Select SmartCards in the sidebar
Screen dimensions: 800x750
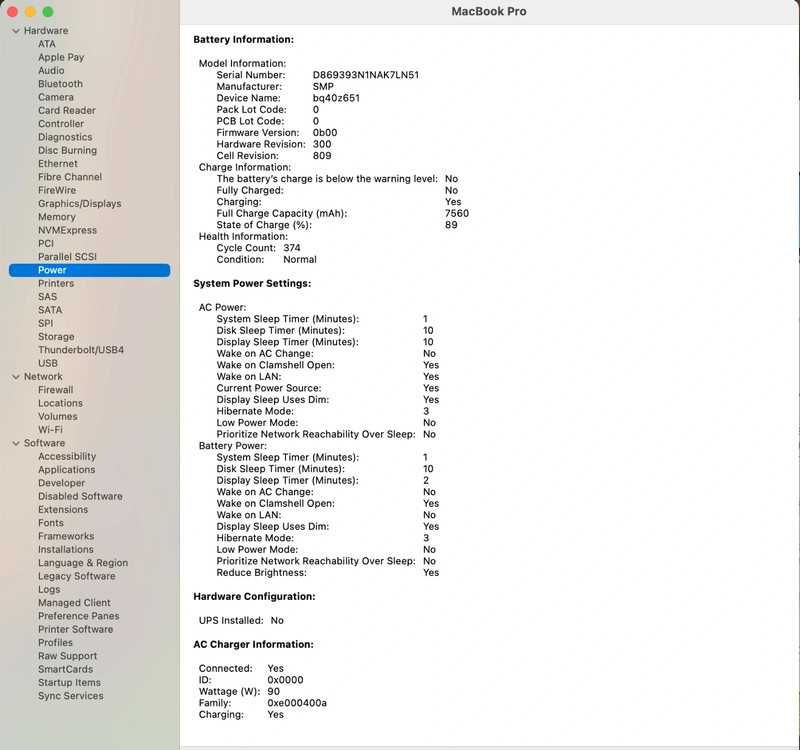tap(65, 669)
